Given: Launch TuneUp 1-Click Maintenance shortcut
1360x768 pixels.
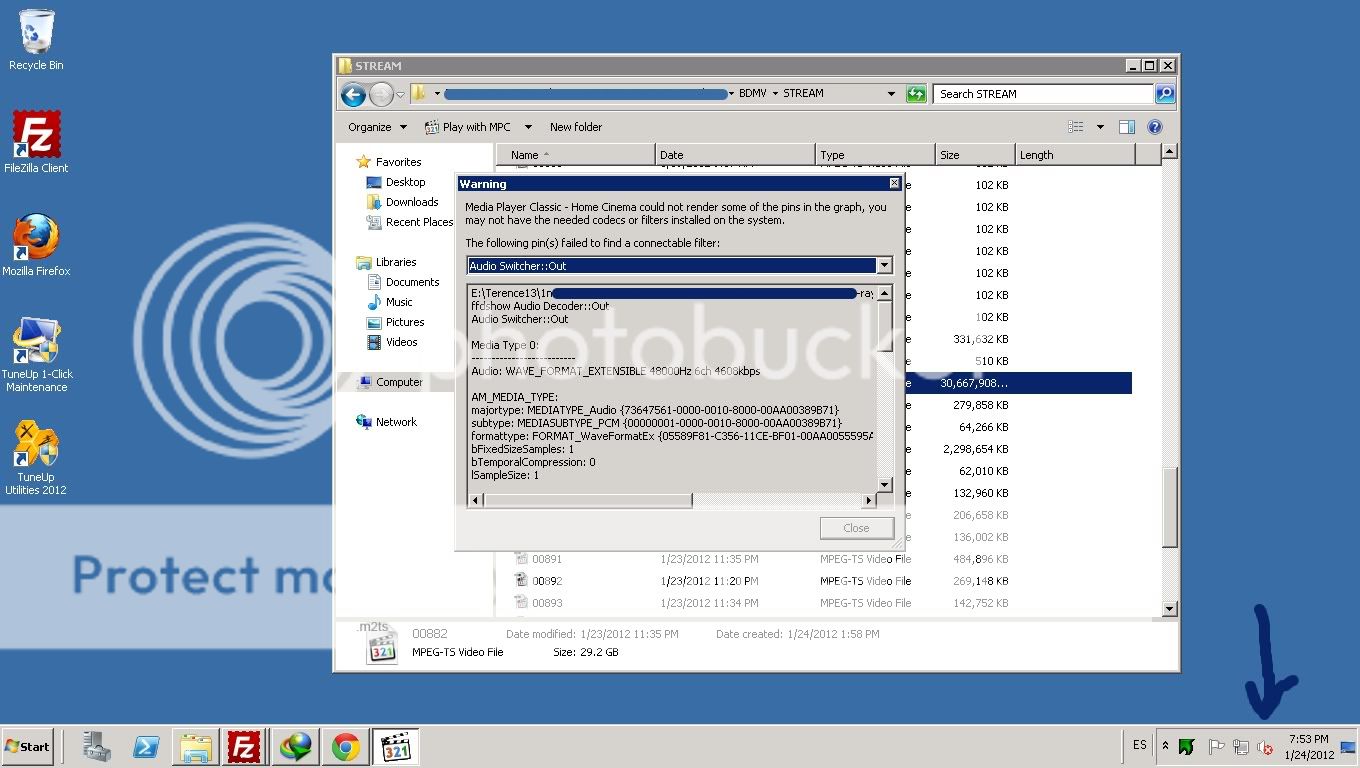Looking at the screenshot, I should pyautogui.click(x=36, y=355).
